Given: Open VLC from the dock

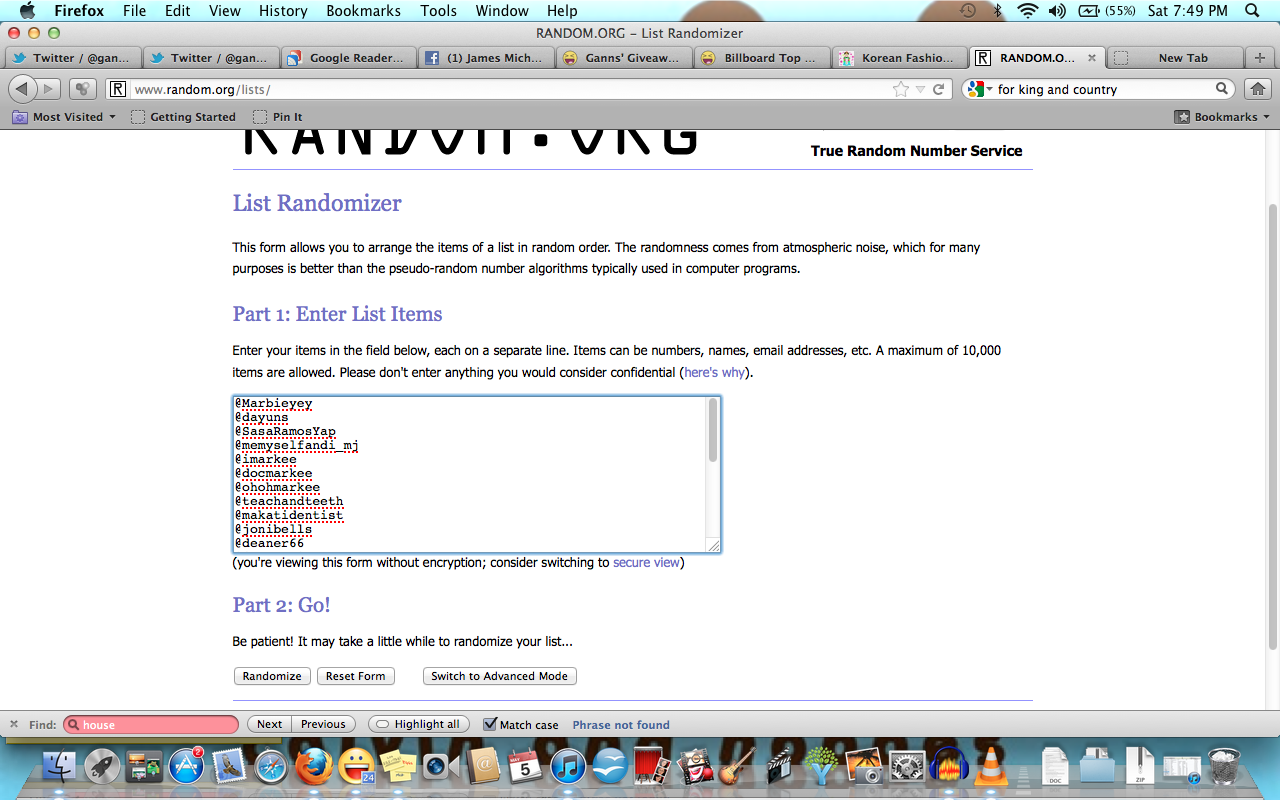Looking at the screenshot, I should click(990, 768).
